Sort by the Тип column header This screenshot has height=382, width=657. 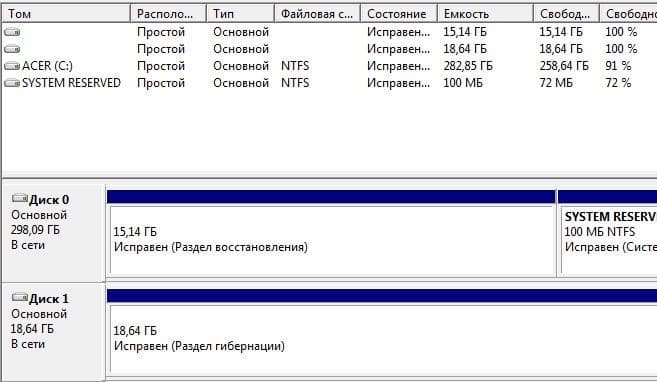tap(241, 14)
